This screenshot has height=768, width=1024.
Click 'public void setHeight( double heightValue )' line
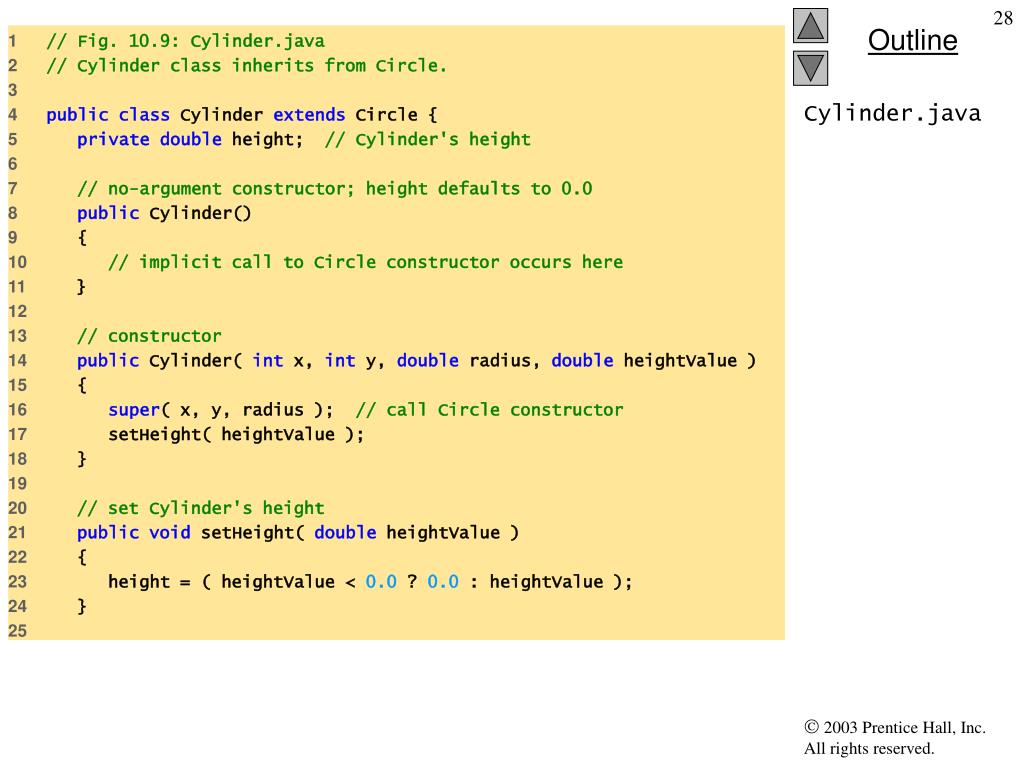[298, 533]
